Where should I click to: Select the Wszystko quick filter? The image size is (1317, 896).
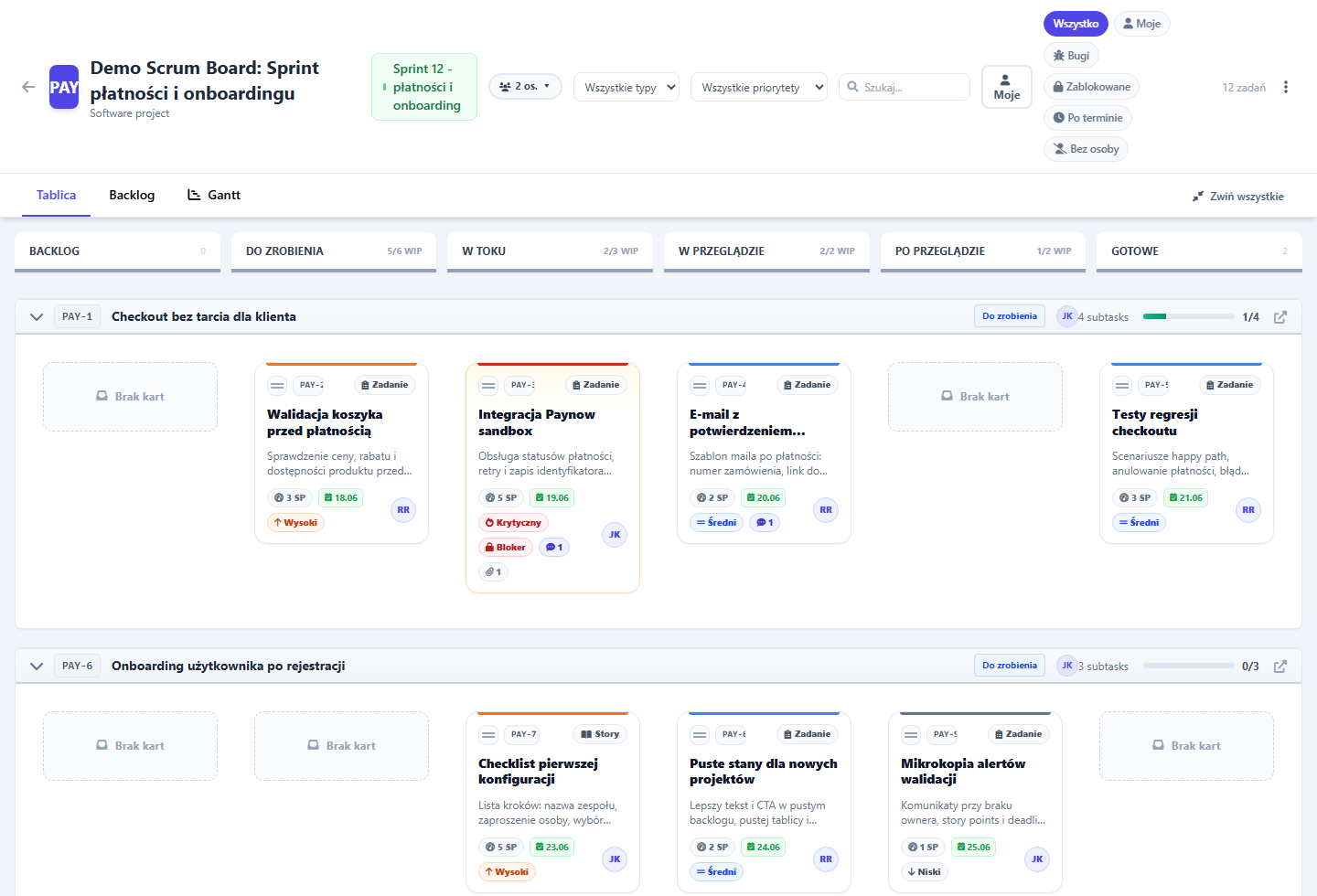[1076, 24]
